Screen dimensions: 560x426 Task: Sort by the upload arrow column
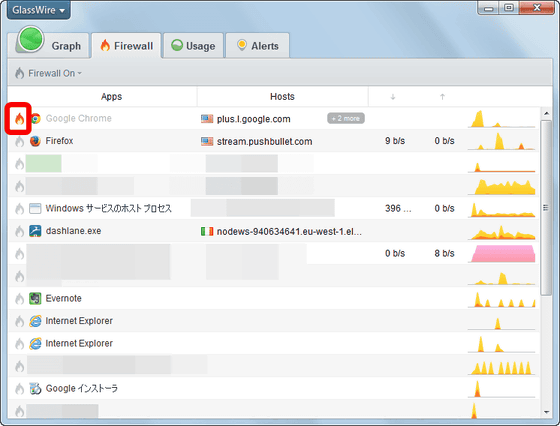coord(442,97)
